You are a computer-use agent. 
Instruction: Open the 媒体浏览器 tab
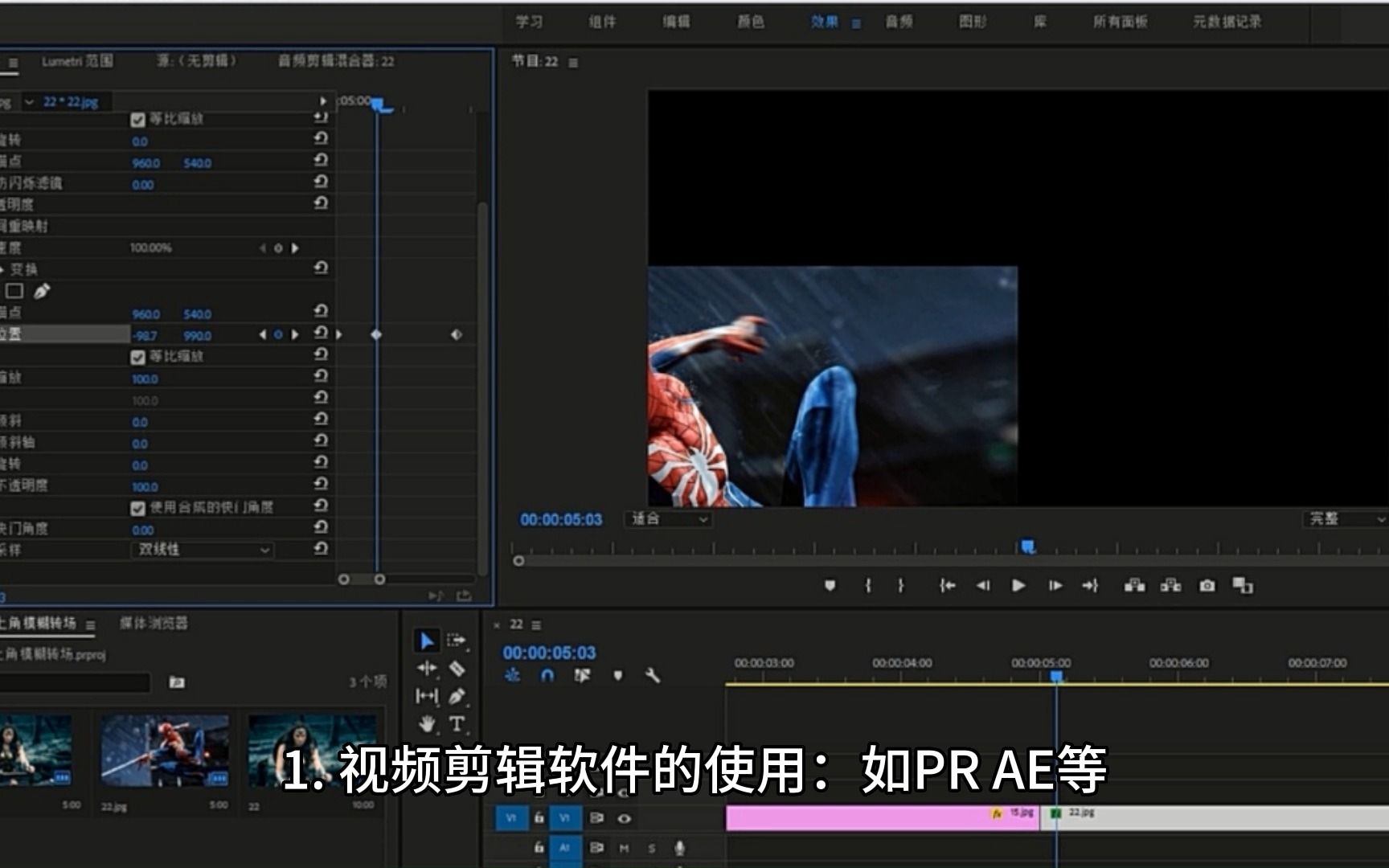click(154, 623)
